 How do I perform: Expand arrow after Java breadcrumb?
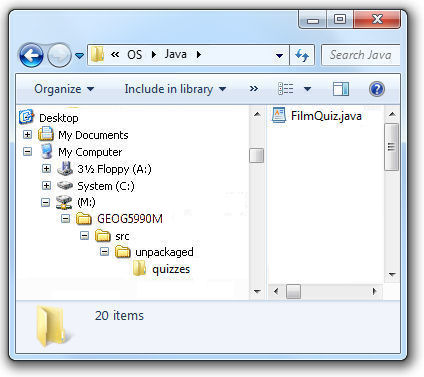click(x=199, y=54)
